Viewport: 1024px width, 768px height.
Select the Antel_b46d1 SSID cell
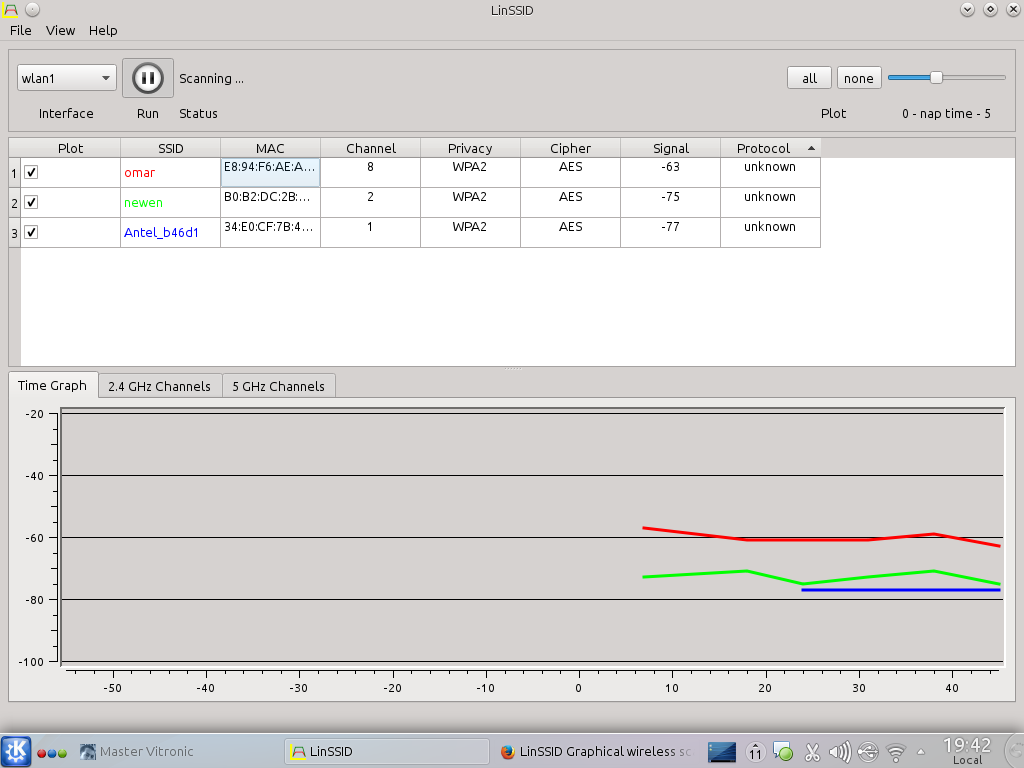(x=170, y=232)
